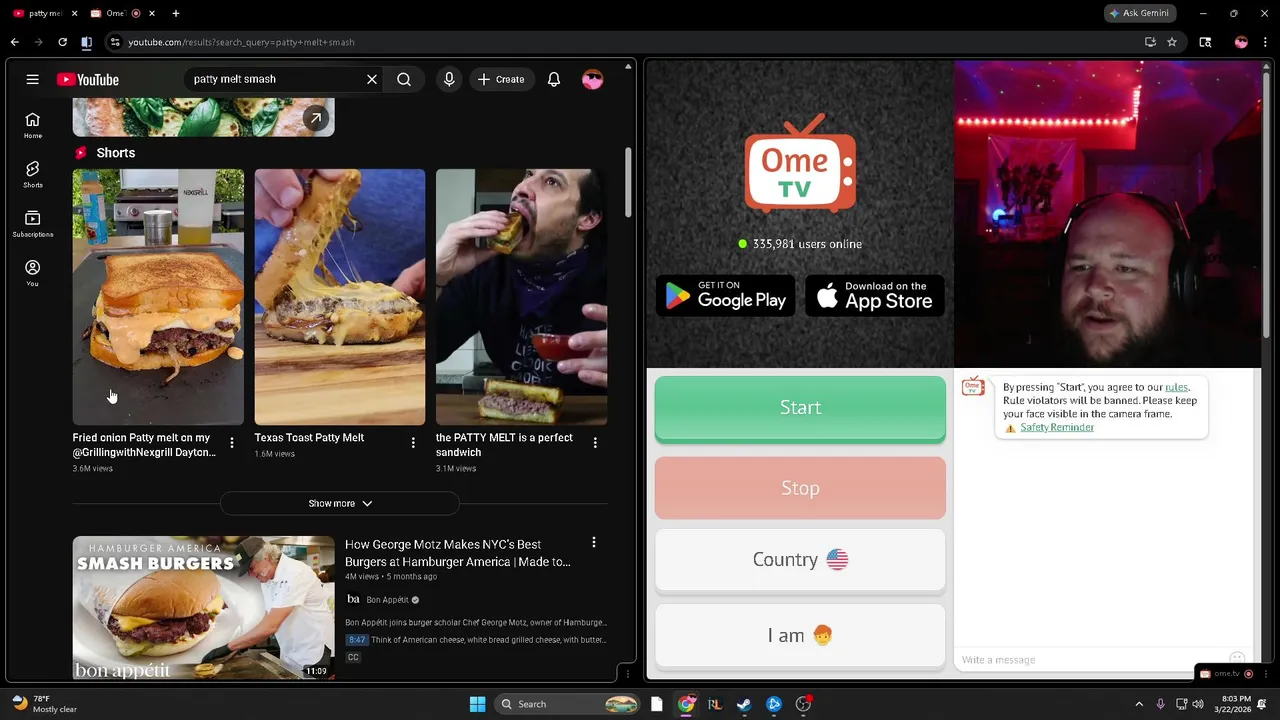Click the install app icon in address bar
The image size is (1280, 720).
1150,42
